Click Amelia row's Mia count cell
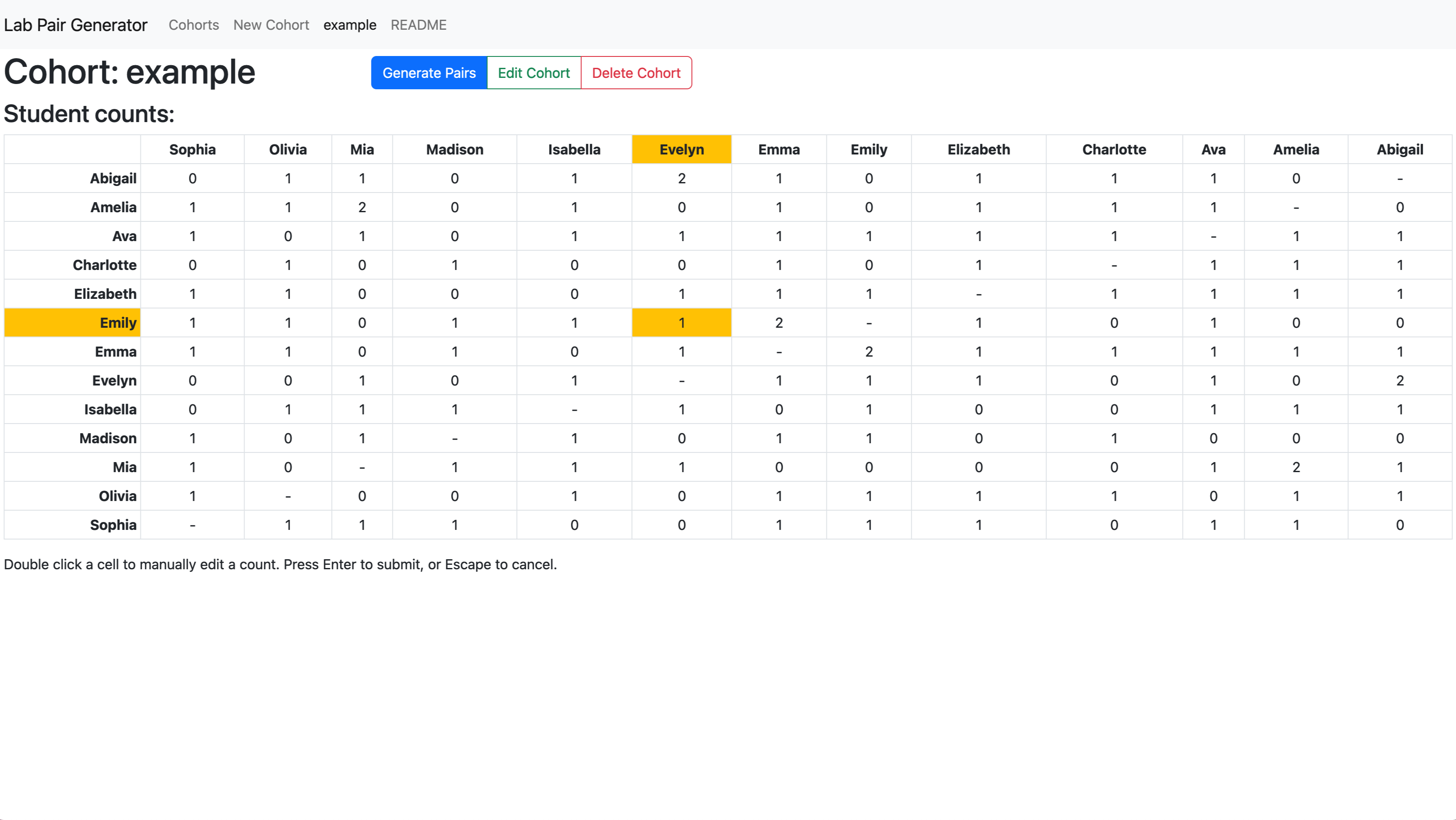This screenshot has width=1456, height=820. (362, 207)
